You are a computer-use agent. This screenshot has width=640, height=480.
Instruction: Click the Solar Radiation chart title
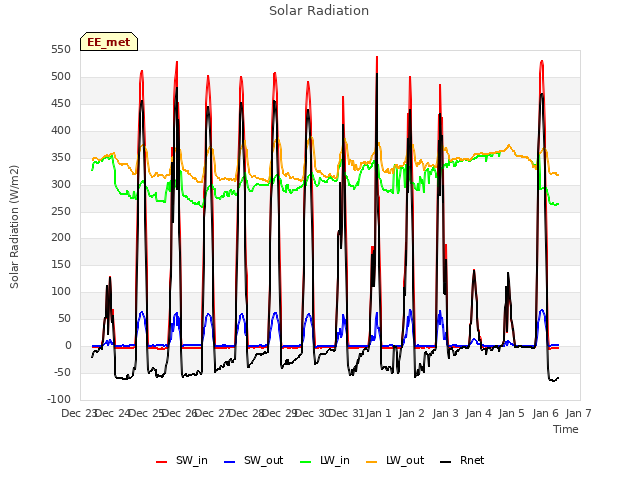(319, 11)
